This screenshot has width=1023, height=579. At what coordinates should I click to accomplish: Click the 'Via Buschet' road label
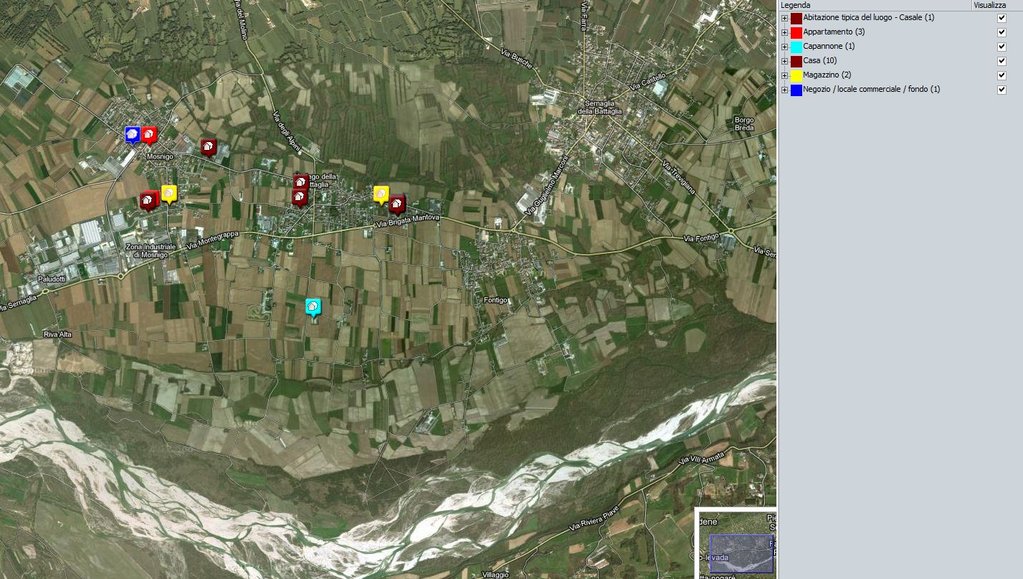[x=517, y=59]
